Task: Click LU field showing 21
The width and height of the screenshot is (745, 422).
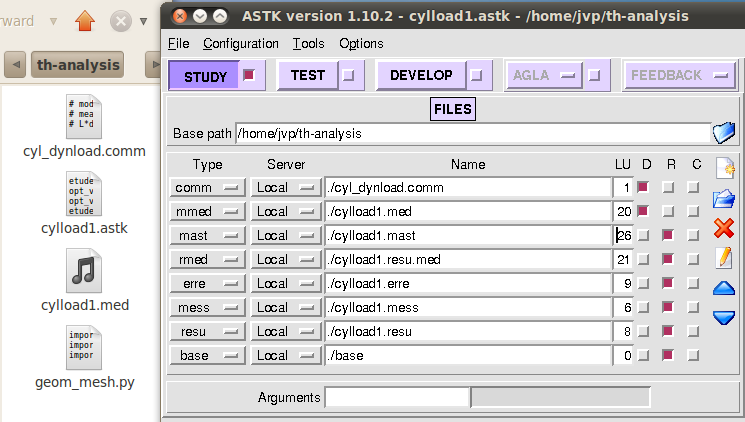Action: [623, 259]
